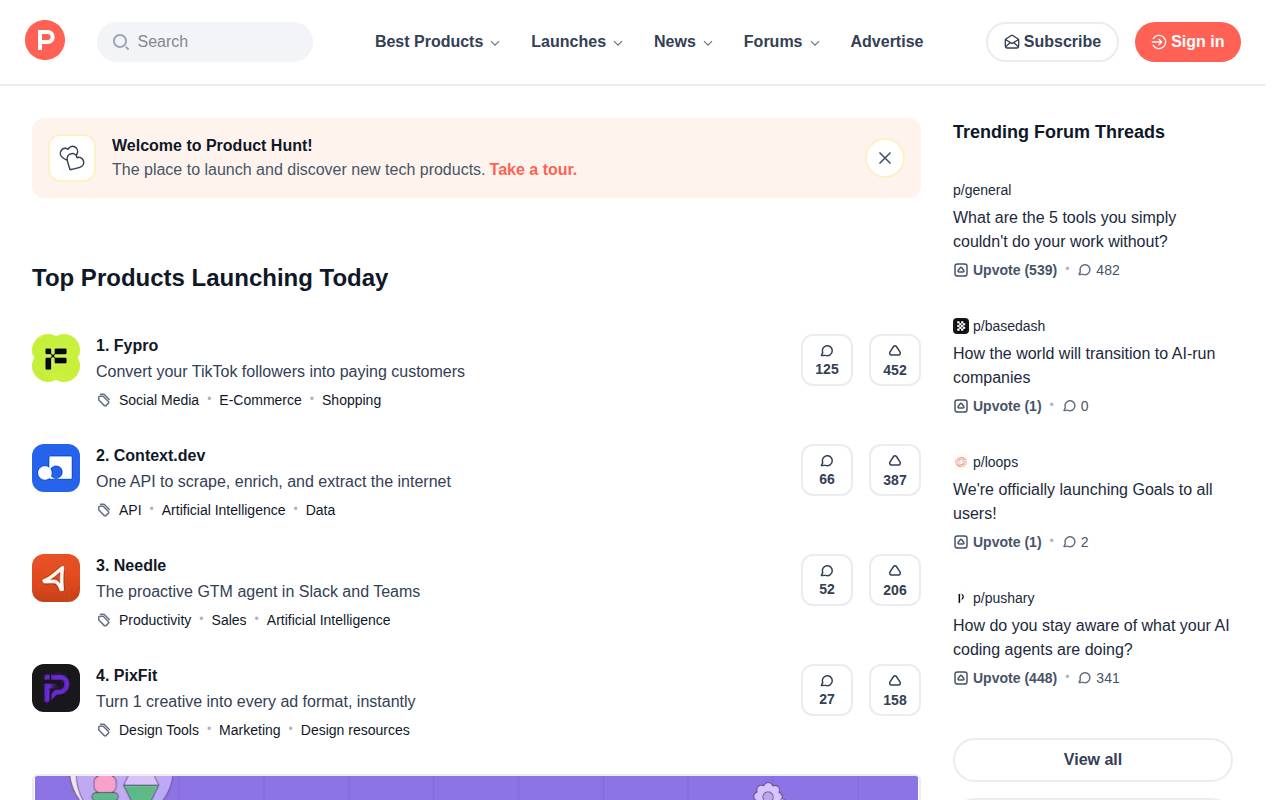Open PixFit comments with 27 count
The height and width of the screenshot is (800, 1280).
point(827,690)
